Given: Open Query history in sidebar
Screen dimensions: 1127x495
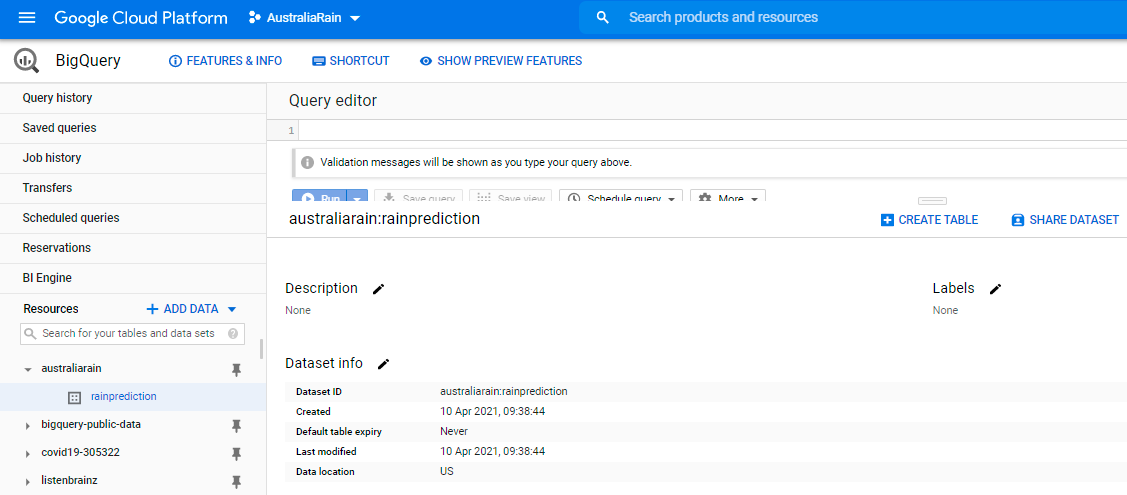Looking at the screenshot, I should pyautogui.click(x=57, y=98).
